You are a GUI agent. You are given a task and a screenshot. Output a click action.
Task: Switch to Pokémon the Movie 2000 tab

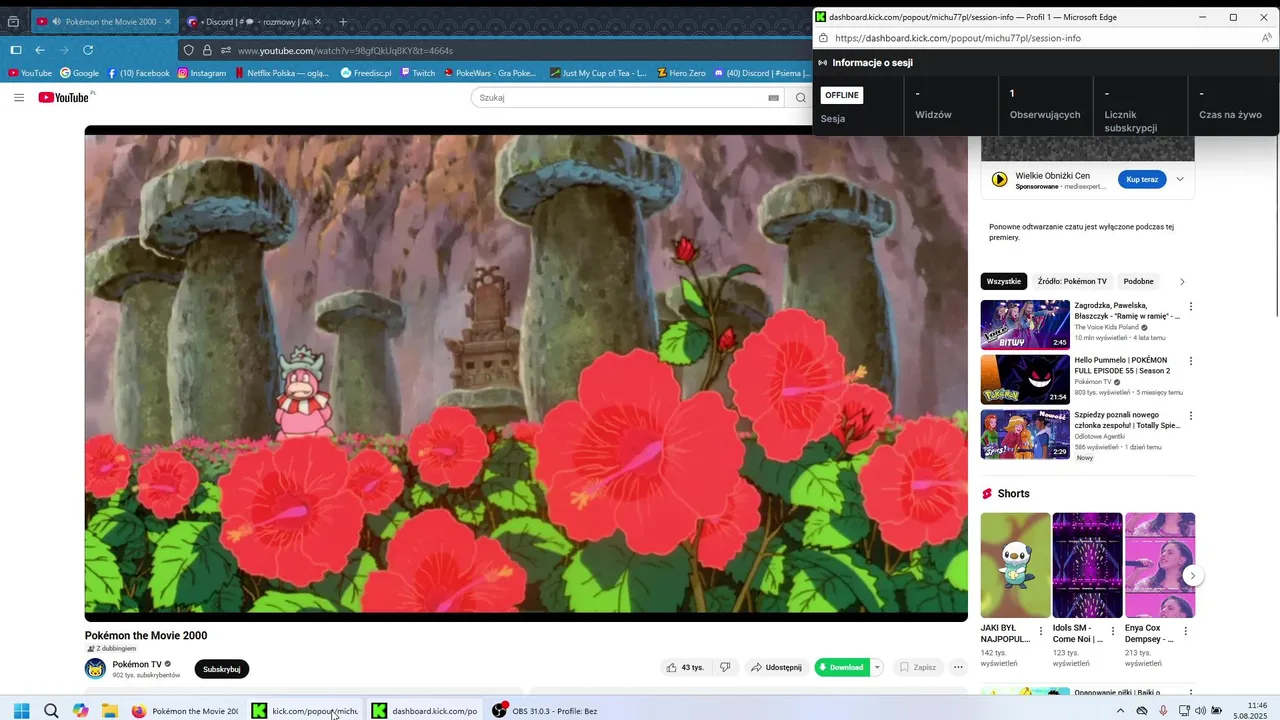tap(102, 21)
